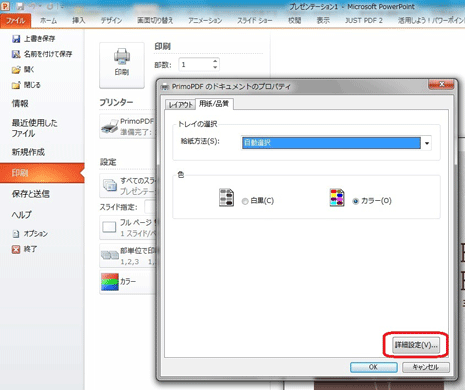This screenshot has height=390, width=465.
Task: Open the スライドショー ribbon tab
Action: tap(255, 21)
